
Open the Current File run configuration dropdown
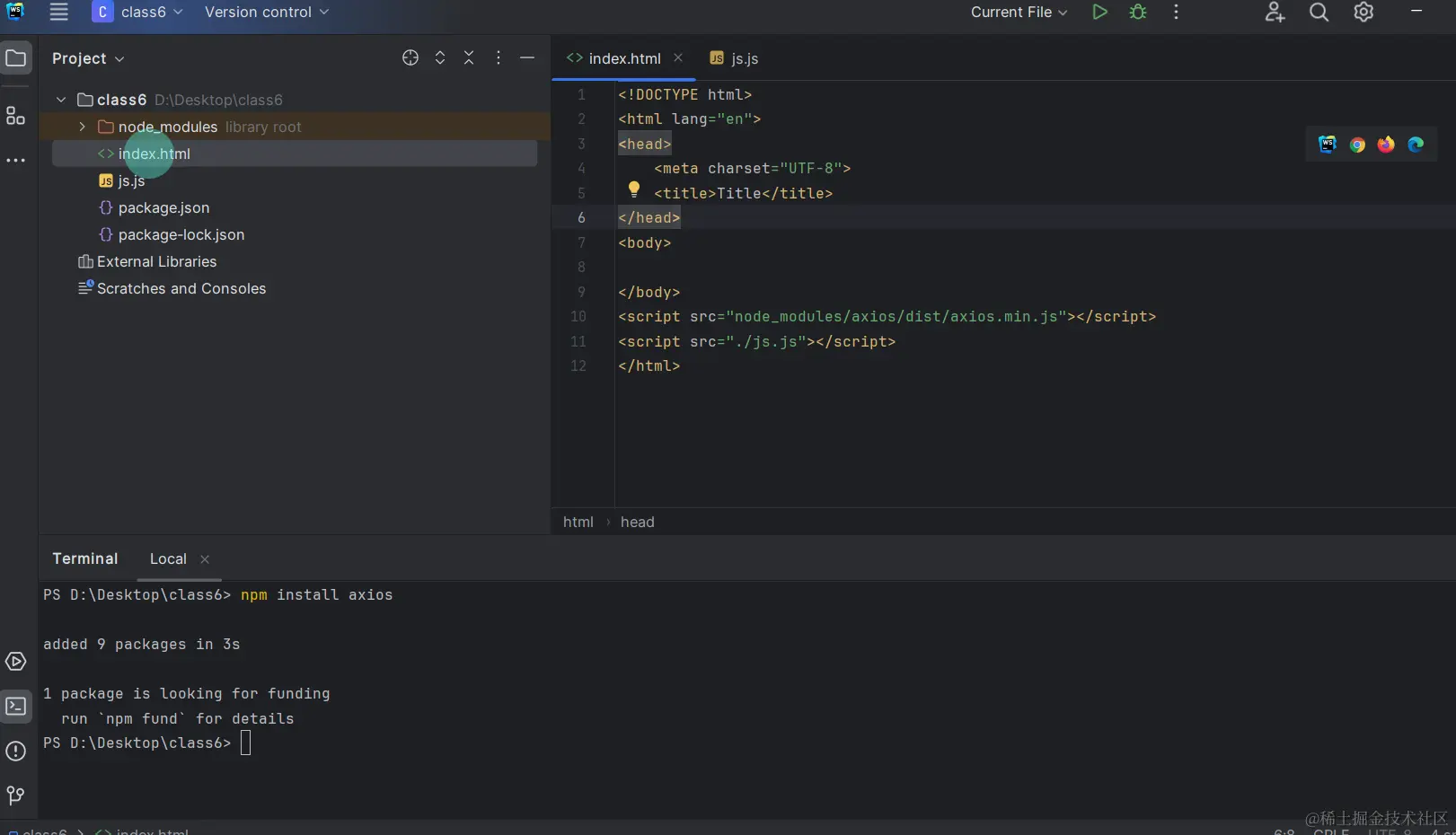(1019, 12)
